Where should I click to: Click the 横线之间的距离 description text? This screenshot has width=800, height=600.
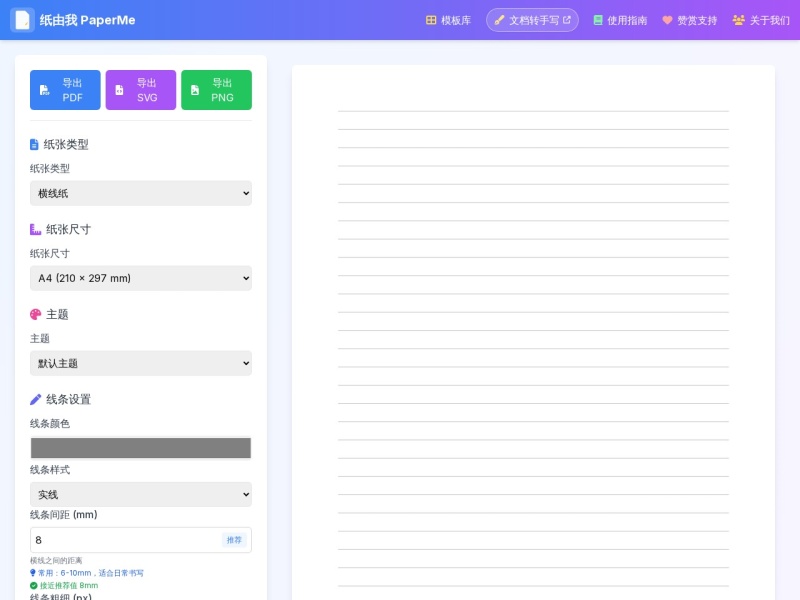pos(56,561)
